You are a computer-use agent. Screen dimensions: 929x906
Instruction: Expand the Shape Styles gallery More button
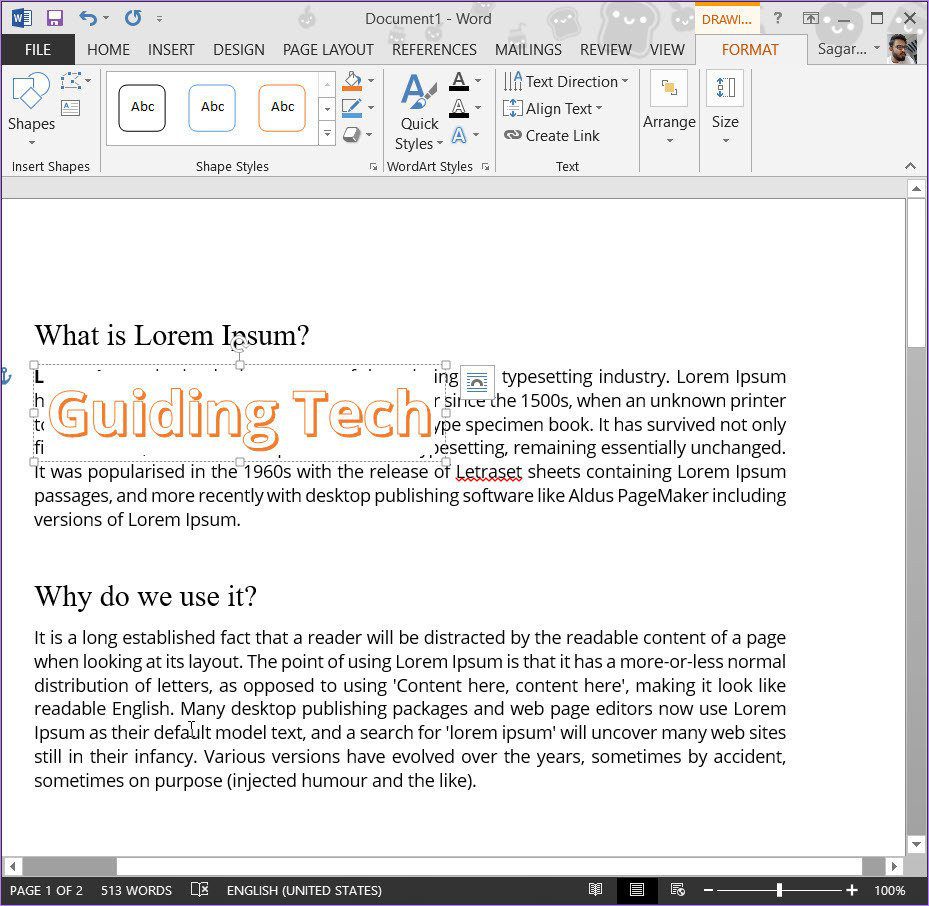(327, 133)
